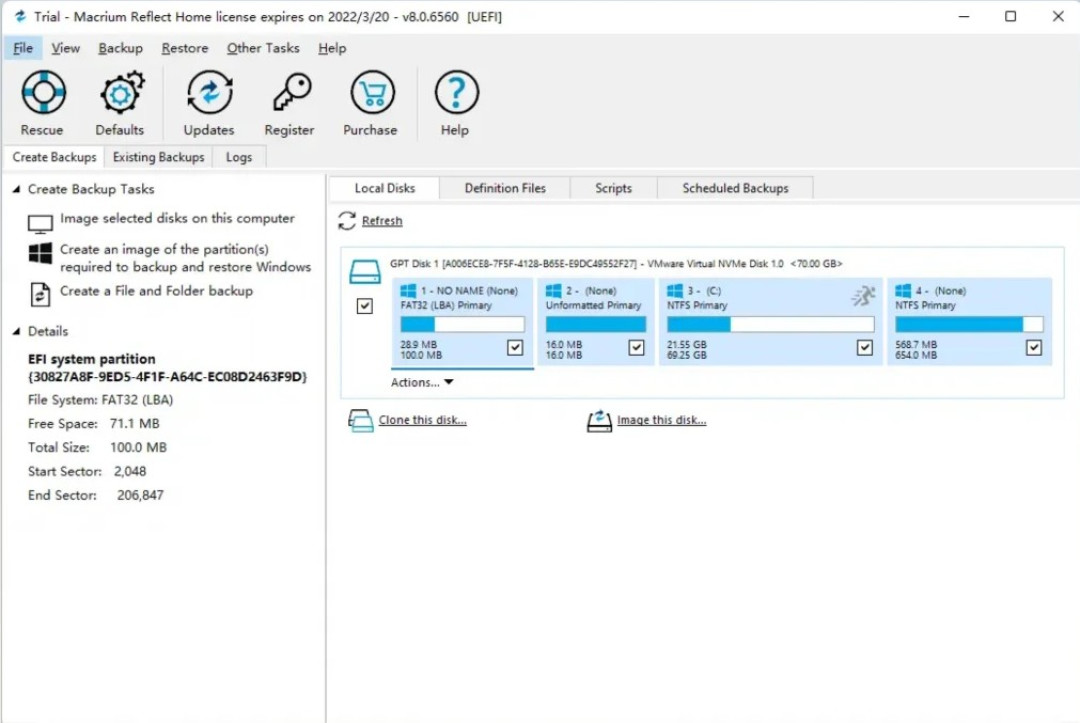Click the usage bar of partition 3 (C:)
This screenshot has height=723, width=1080.
(x=770, y=324)
